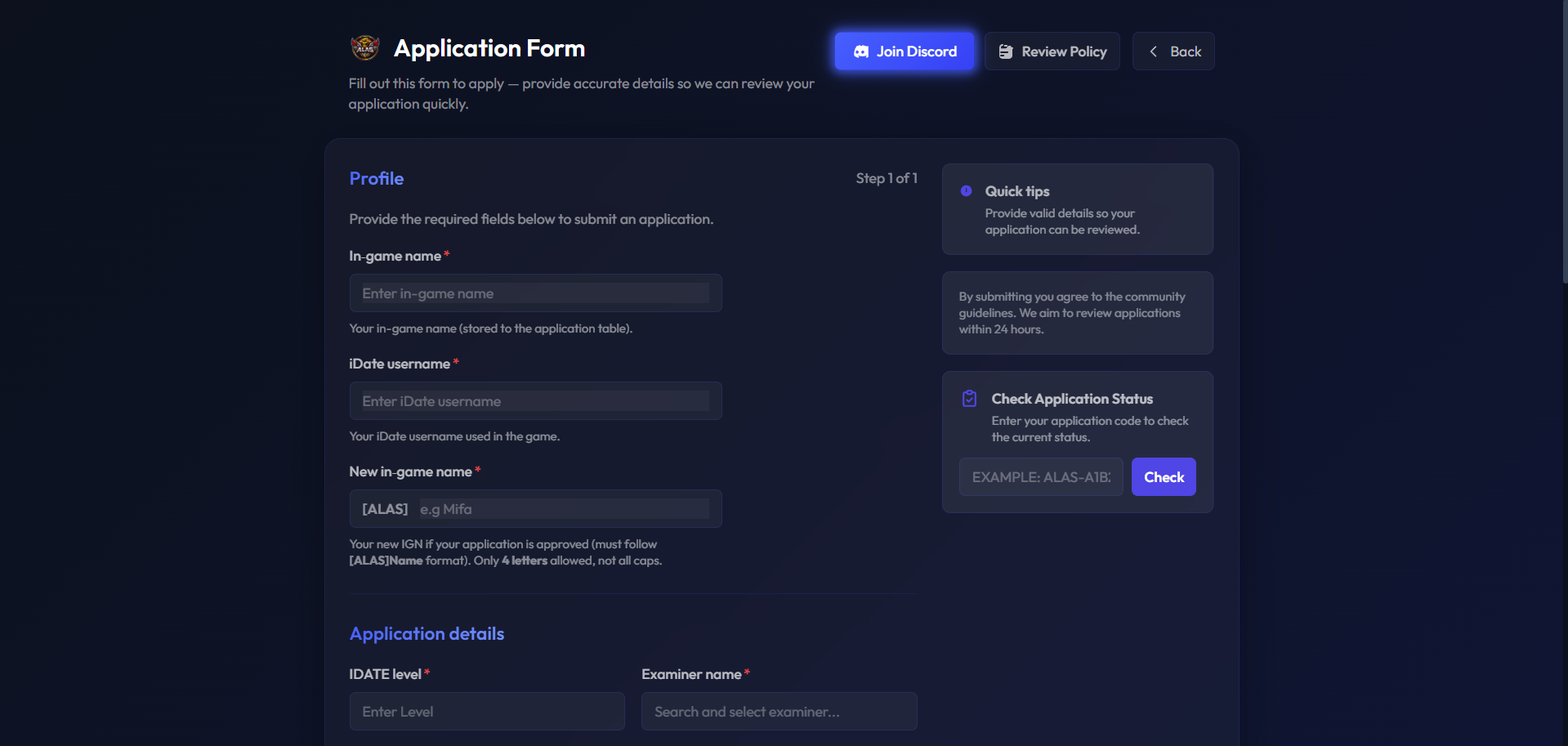1568x746 pixels.
Task: Go back using the Back button
Action: [1173, 51]
